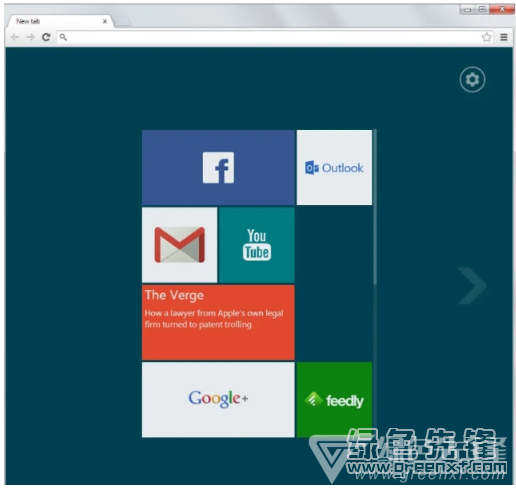Reload the page with the refresh button

pyautogui.click(x=46, y=37)
